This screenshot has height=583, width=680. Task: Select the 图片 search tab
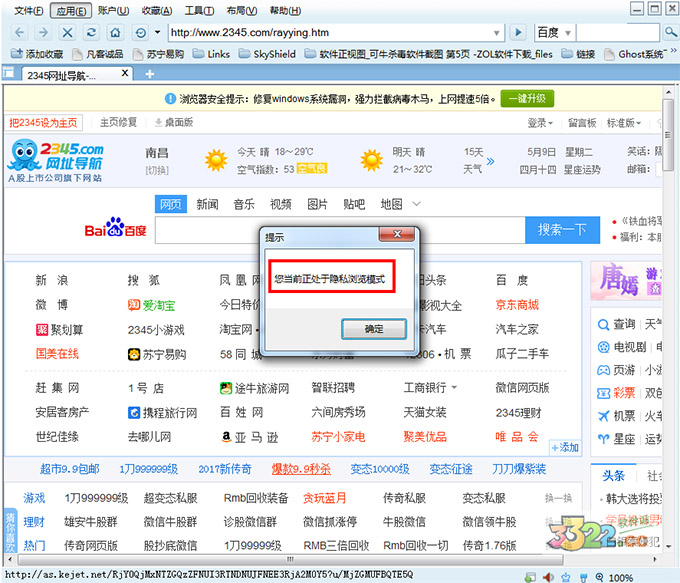point(317,204)
